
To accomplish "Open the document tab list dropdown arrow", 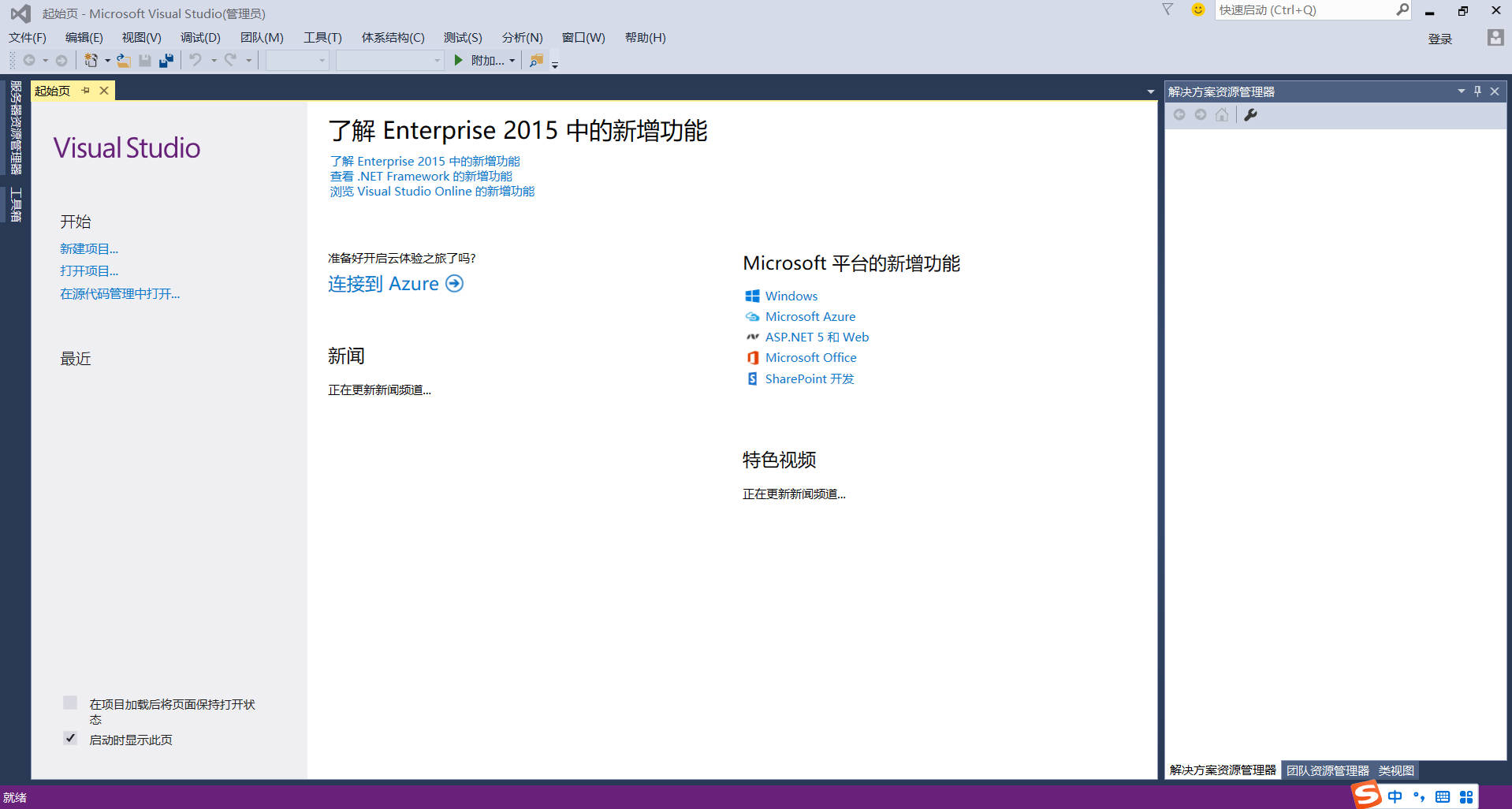I will 1150,92.
